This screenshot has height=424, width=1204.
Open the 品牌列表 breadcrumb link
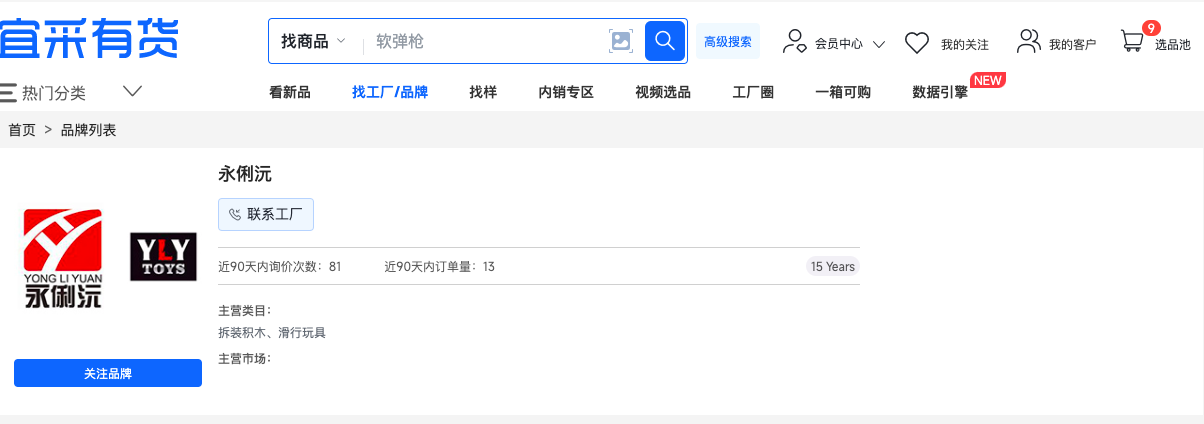coord(89,130)
